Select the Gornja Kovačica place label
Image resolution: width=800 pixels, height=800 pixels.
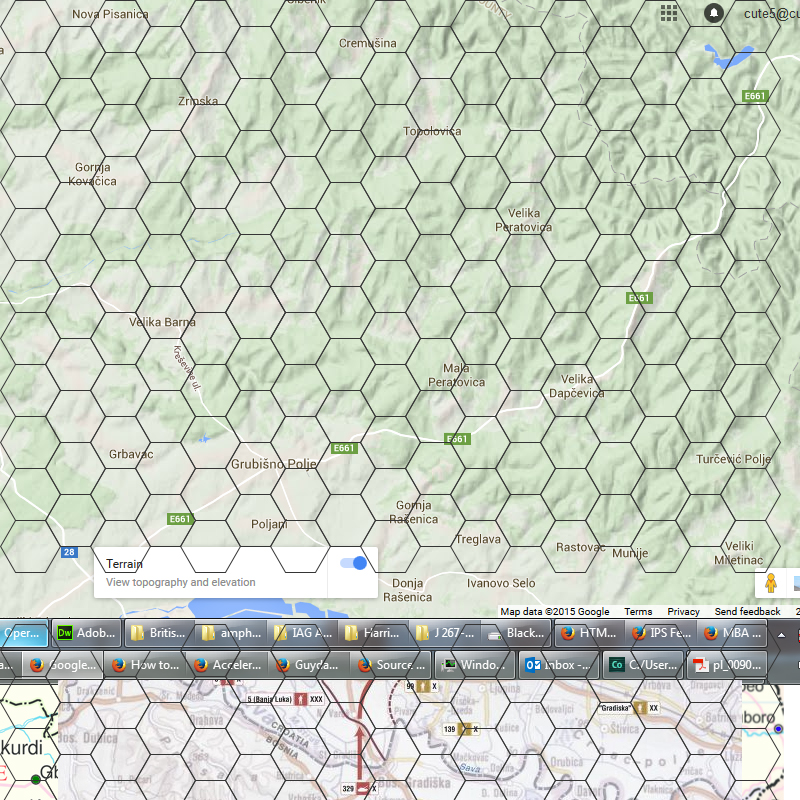[92, 174]
